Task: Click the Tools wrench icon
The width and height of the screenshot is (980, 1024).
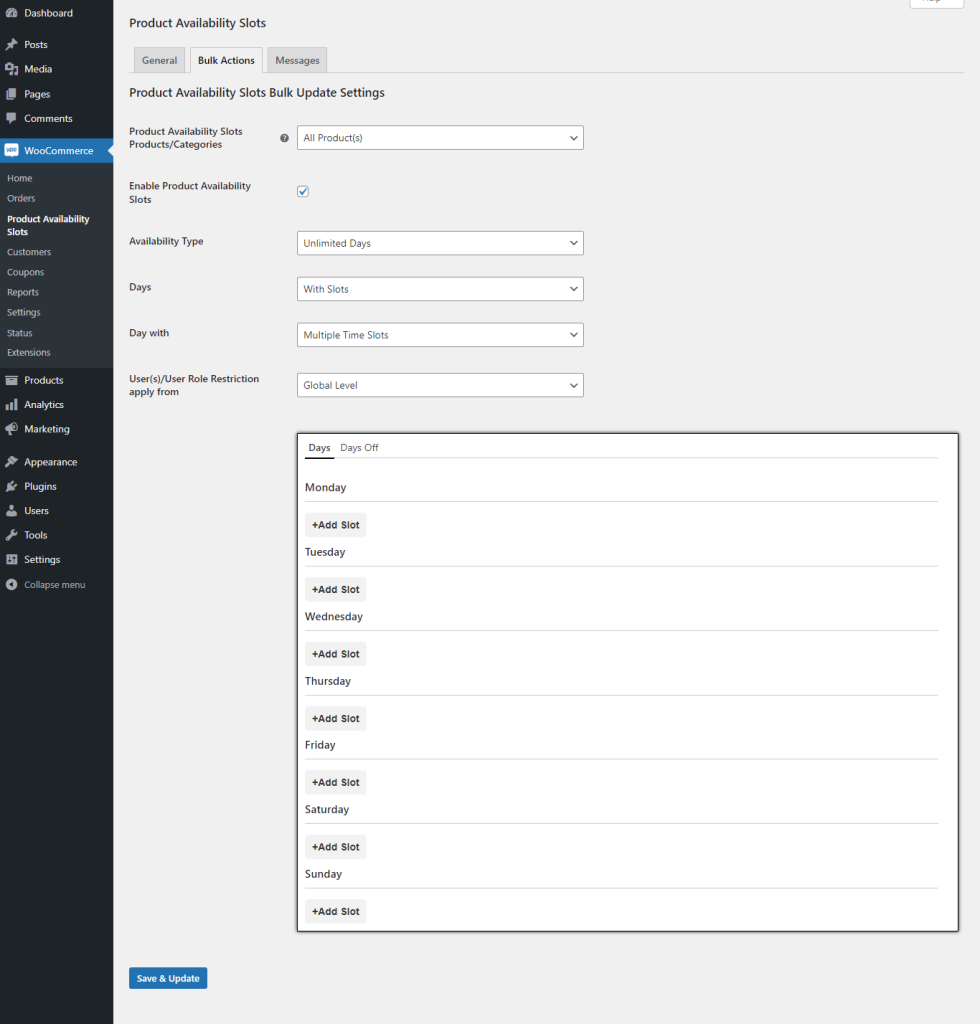Action: pos(12,535)
